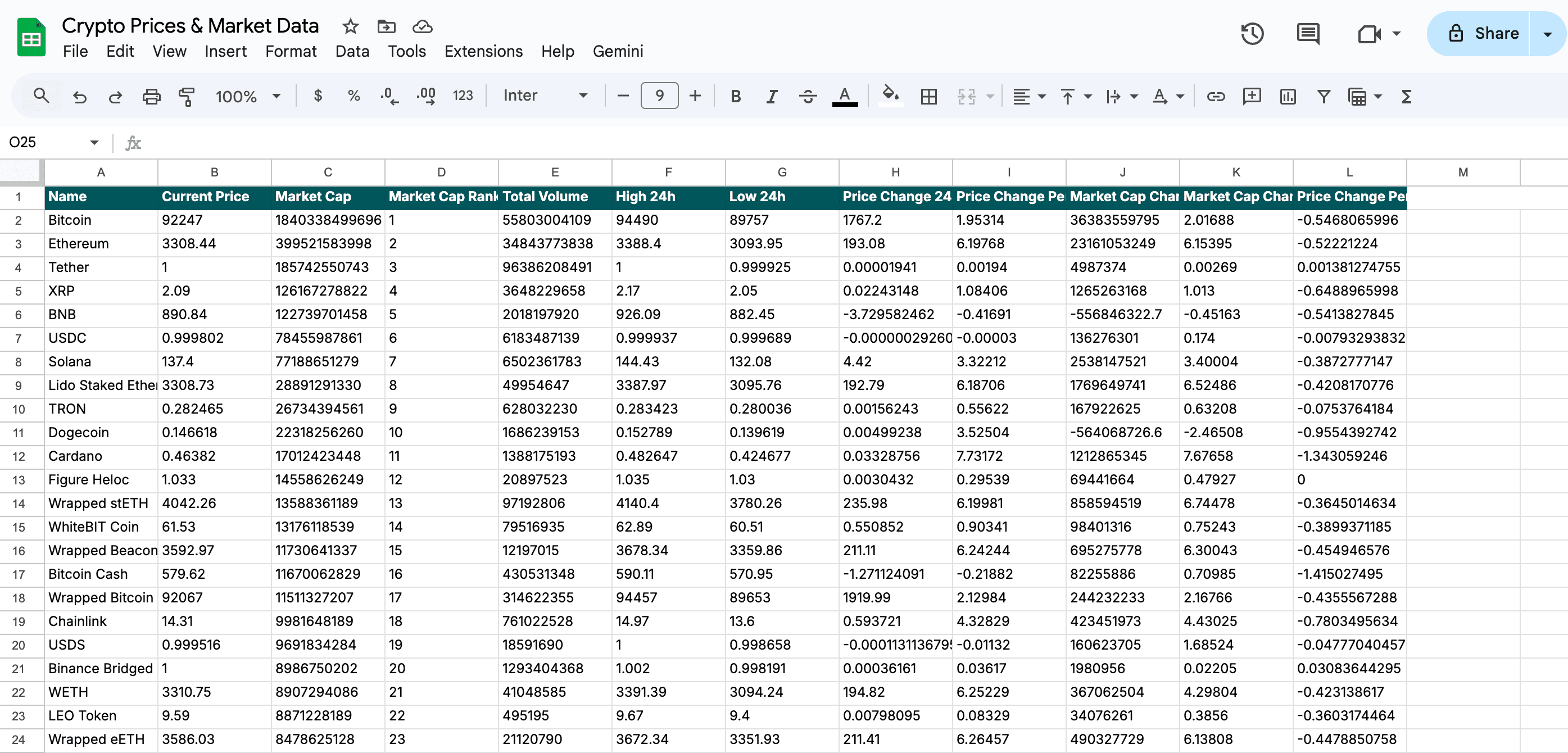Insert a comment

[1251, 96]
